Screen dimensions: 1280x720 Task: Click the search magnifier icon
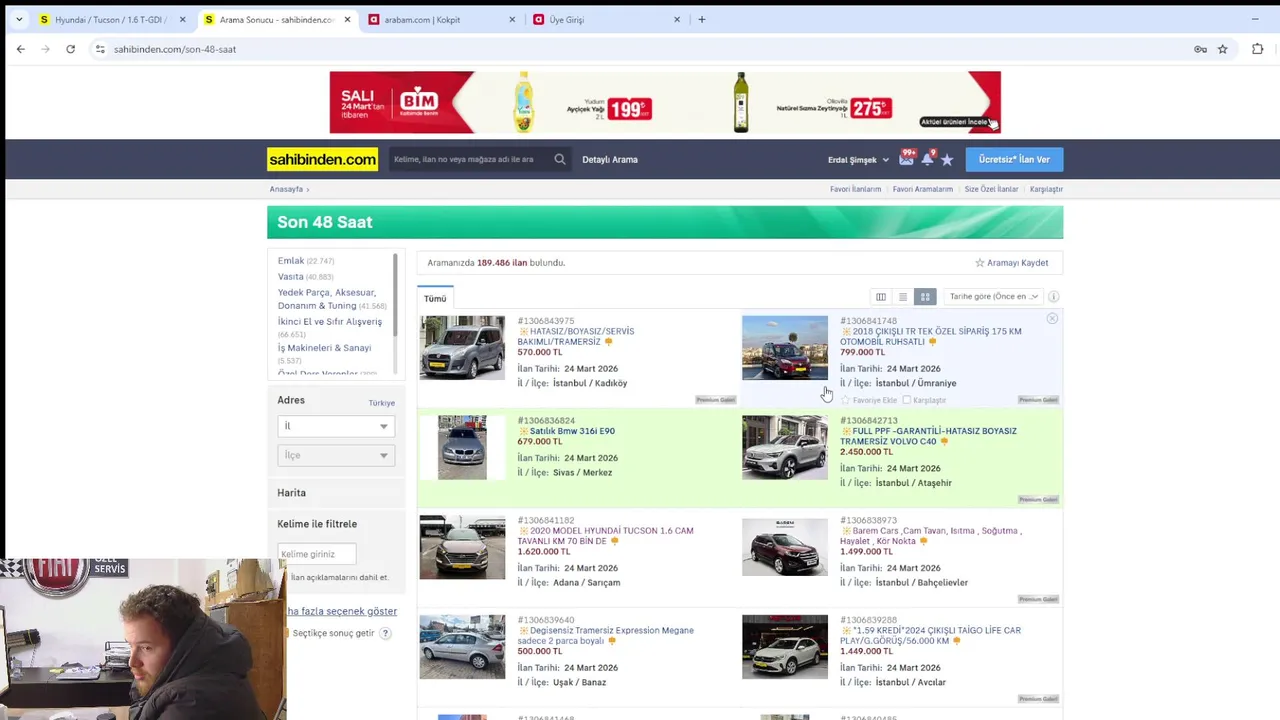tap(560, 159)
